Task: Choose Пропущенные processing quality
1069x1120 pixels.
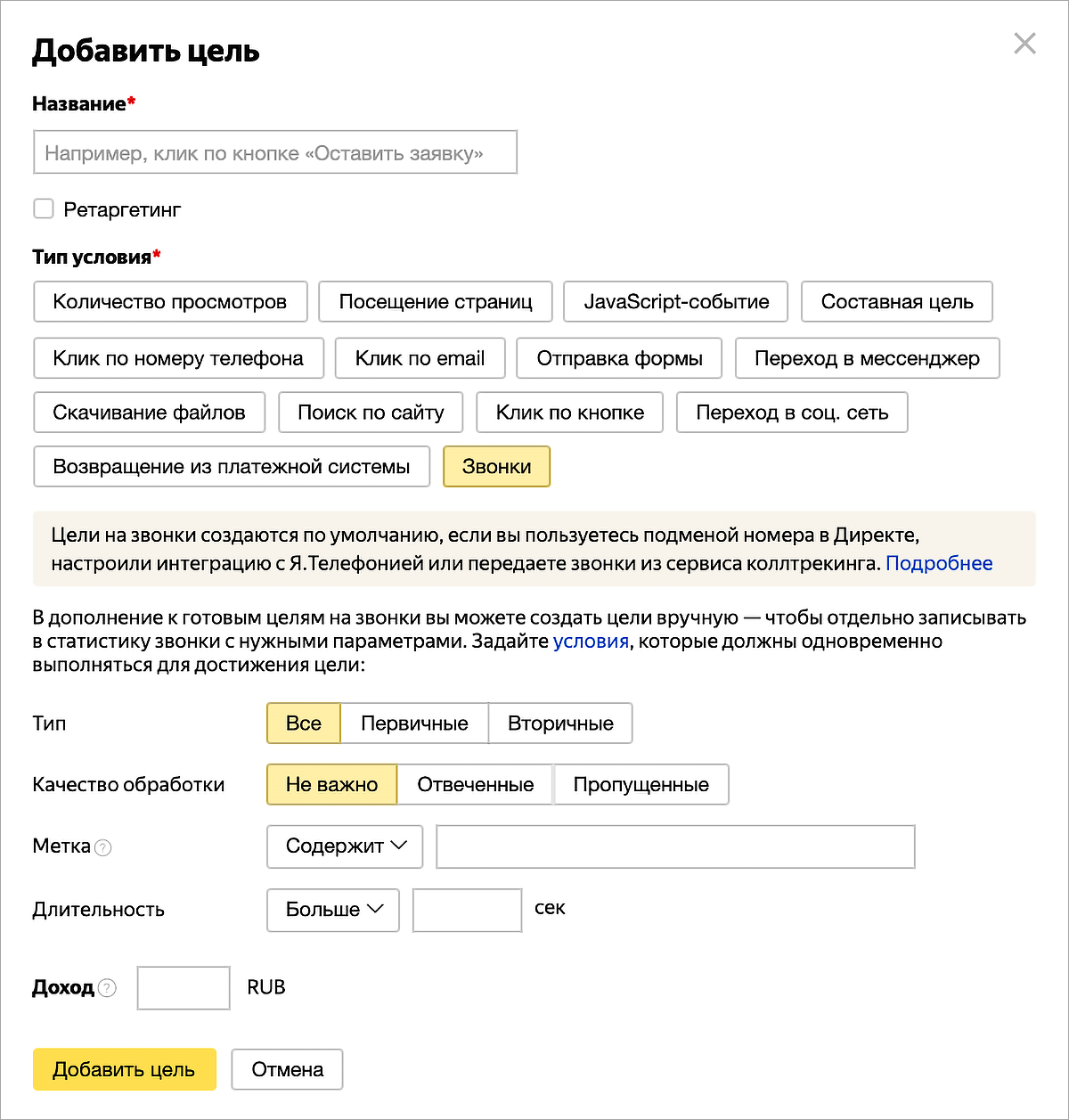Action: click(641, 785)
